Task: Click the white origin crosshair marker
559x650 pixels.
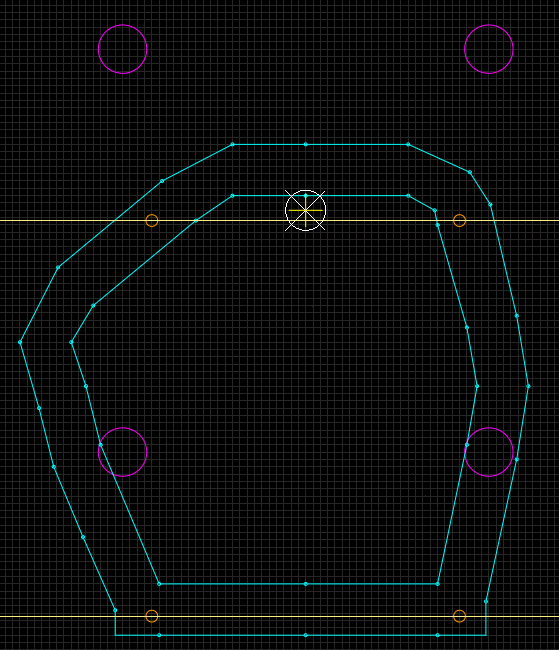Action: click(x=306, y=210)
